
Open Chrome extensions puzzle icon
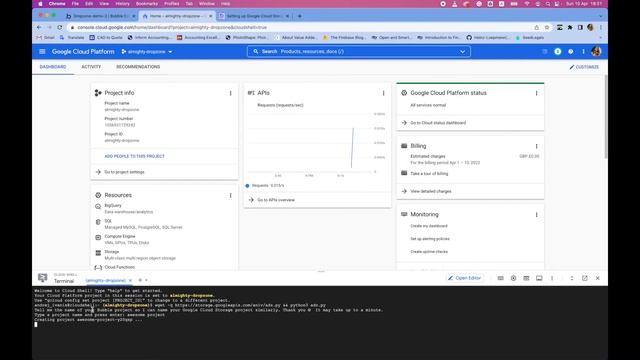pyautogui.click(x=570, y=27)
